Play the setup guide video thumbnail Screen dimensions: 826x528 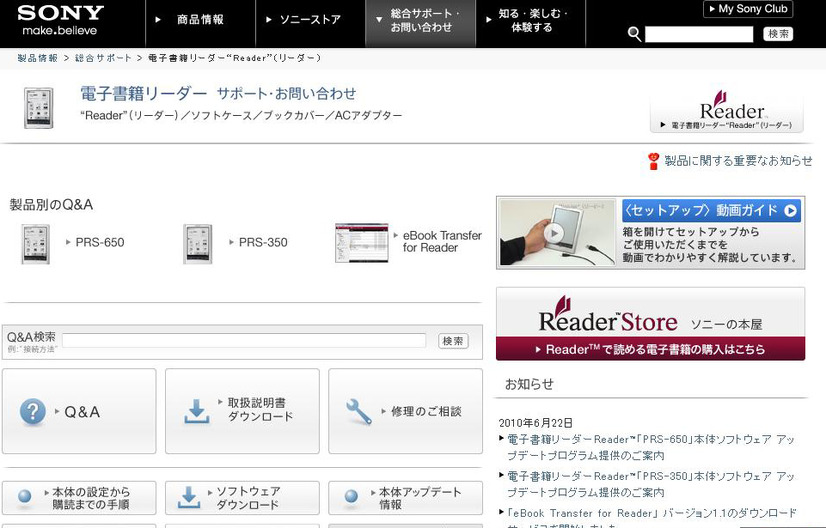tap(557, 232)
